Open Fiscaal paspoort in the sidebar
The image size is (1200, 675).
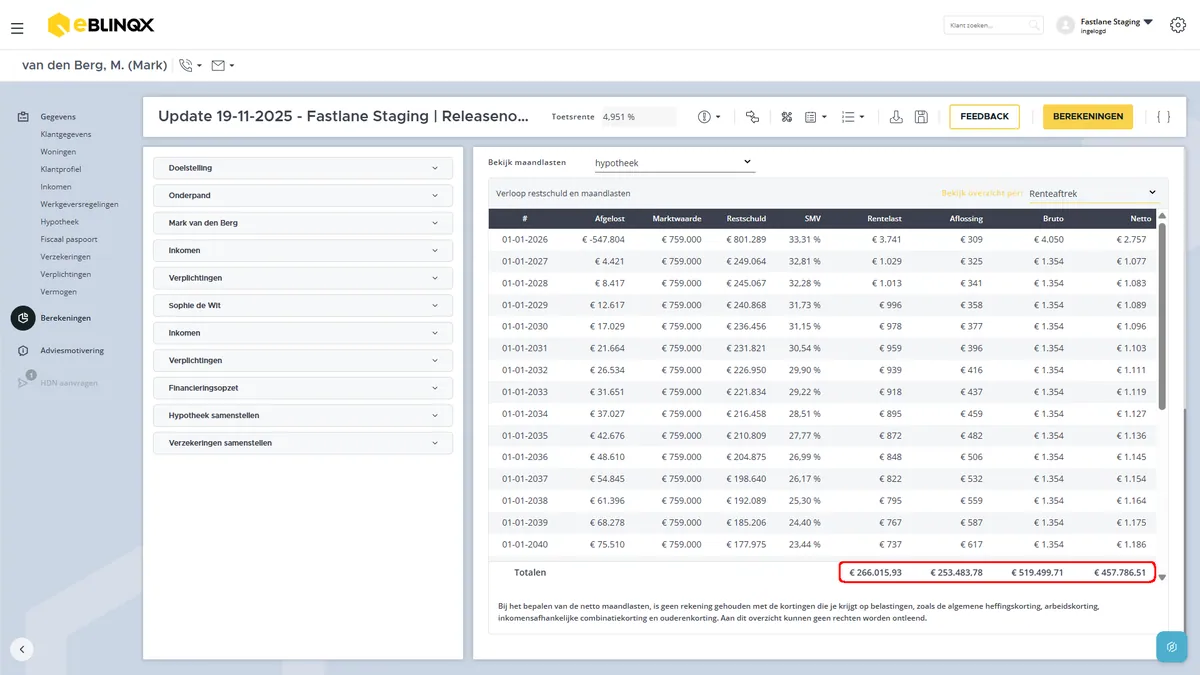[69, 239]
